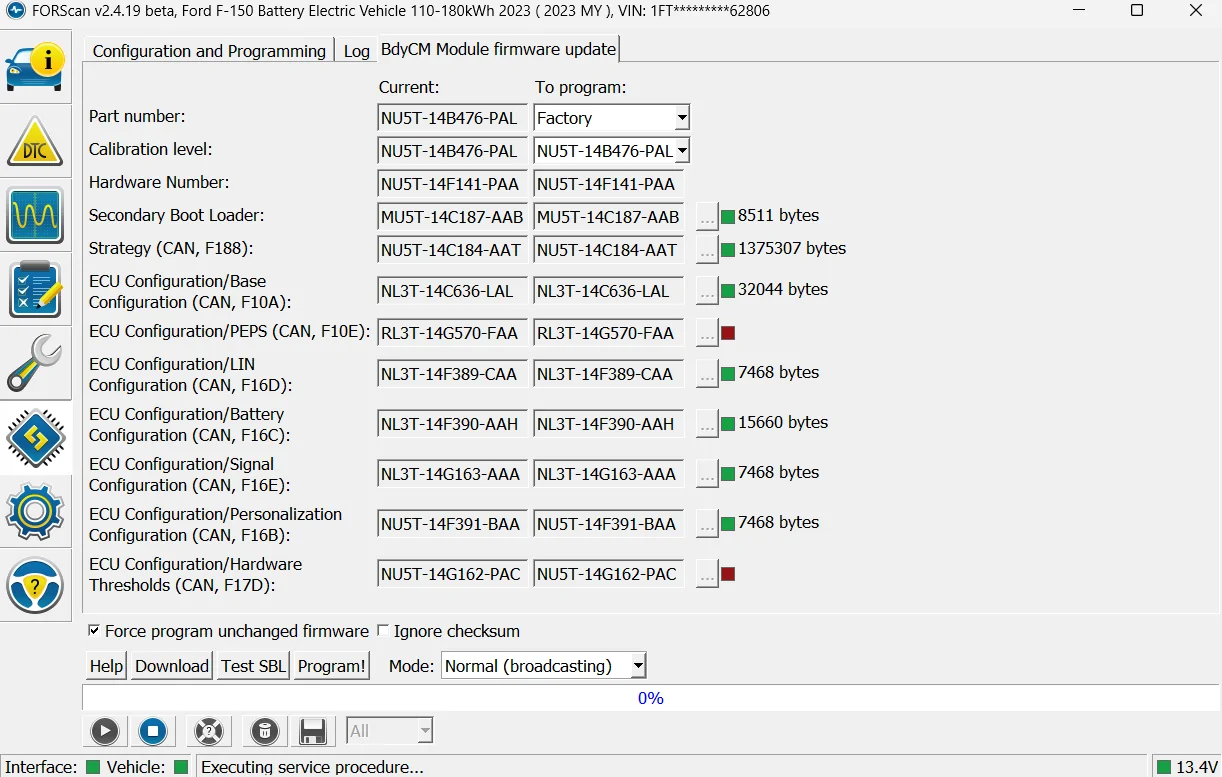Open the oscilloscope view

coord(36,216)
